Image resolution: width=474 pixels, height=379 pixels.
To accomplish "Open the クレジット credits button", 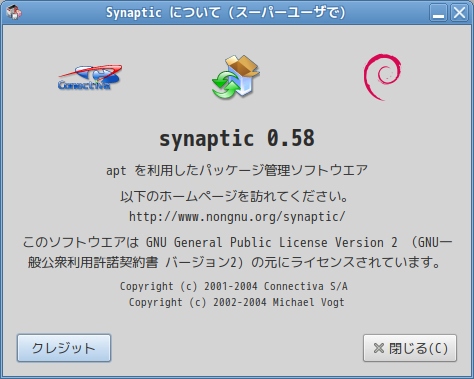I will pos(64,348).
